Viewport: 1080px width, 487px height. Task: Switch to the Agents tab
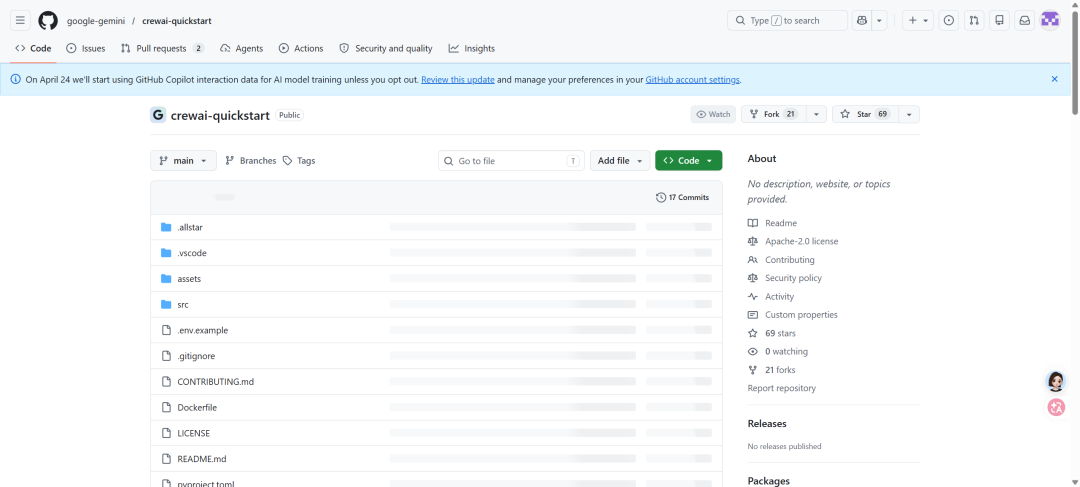pos(241,48)
